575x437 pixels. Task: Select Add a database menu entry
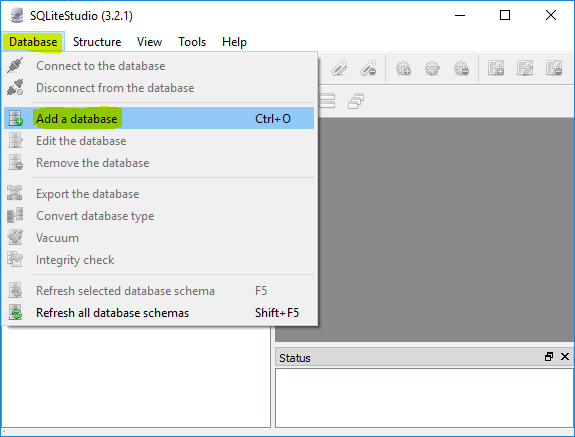pyautogui.click(x=159, y=118)
